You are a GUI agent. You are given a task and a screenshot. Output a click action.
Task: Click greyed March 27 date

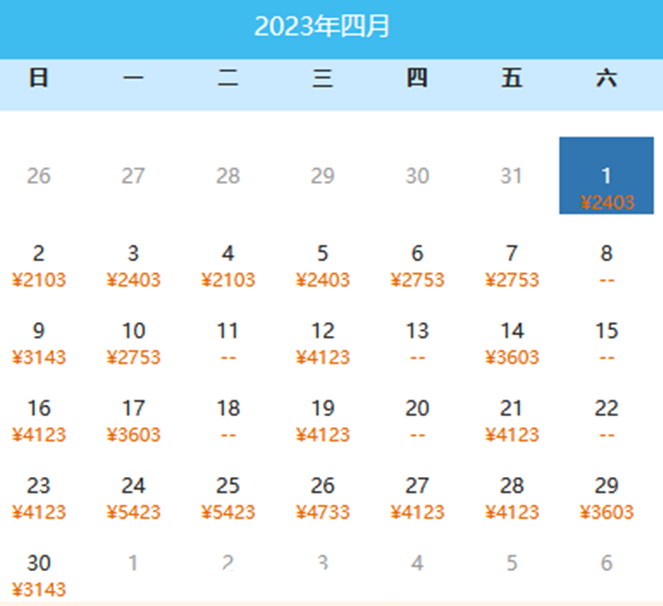tap(133, 175)
